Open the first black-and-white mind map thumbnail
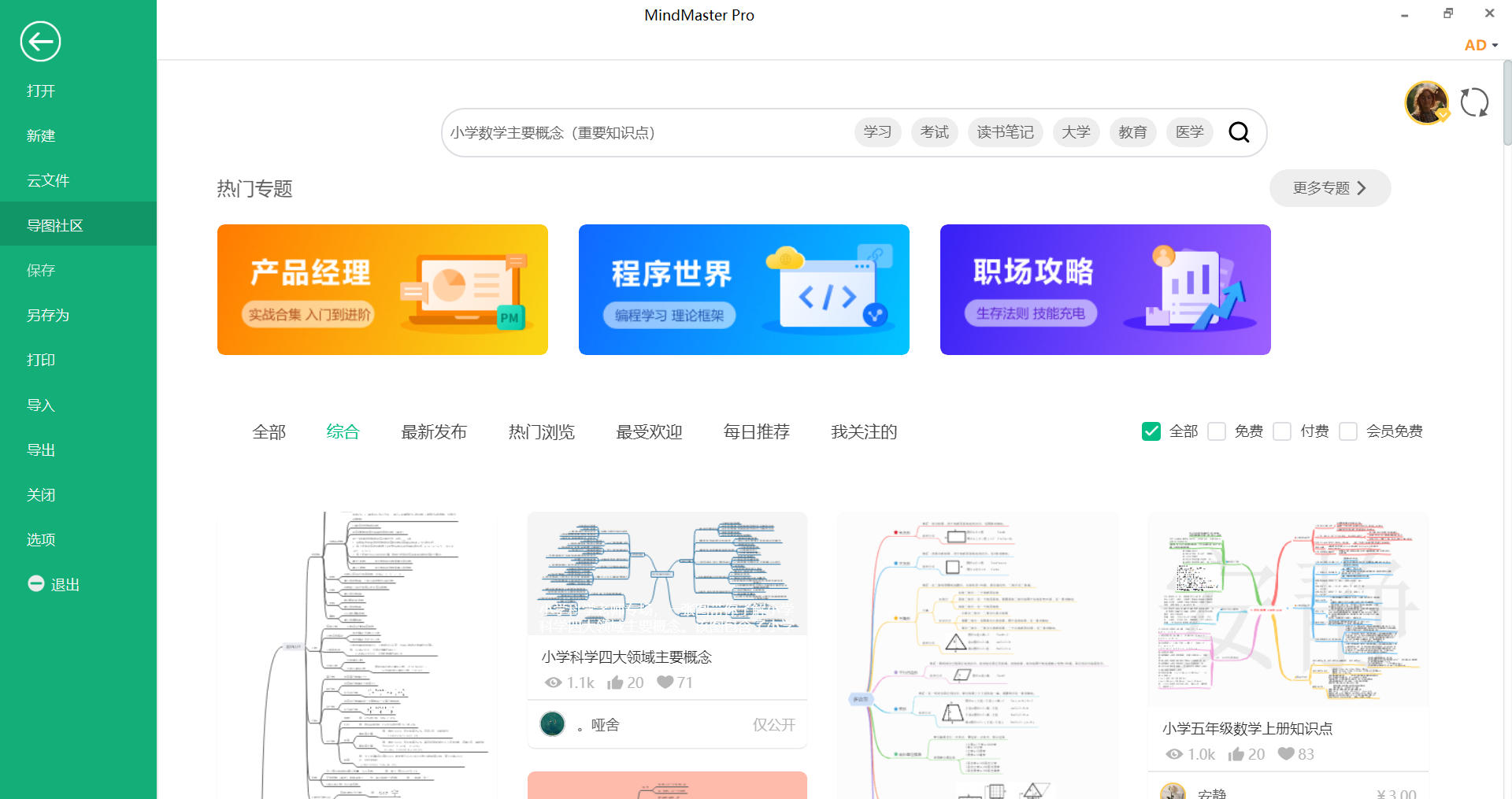Image resolution: width=1512 pixels, height=799 pixels. (x=357, y=655)
